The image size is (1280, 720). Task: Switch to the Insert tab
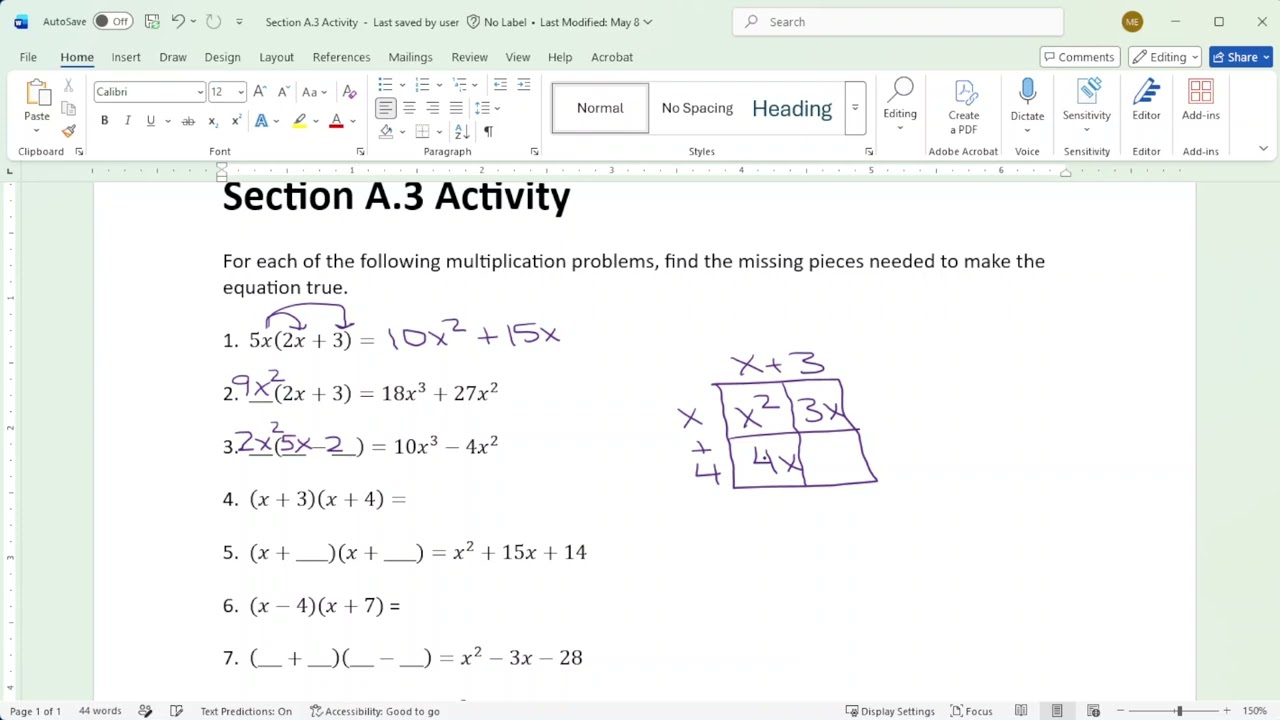pos(126,57)
